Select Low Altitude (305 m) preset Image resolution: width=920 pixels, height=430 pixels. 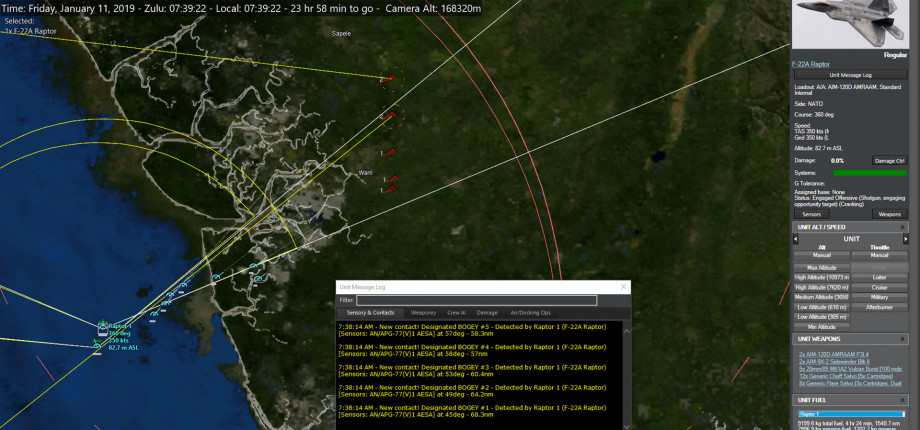coord(822,317)
